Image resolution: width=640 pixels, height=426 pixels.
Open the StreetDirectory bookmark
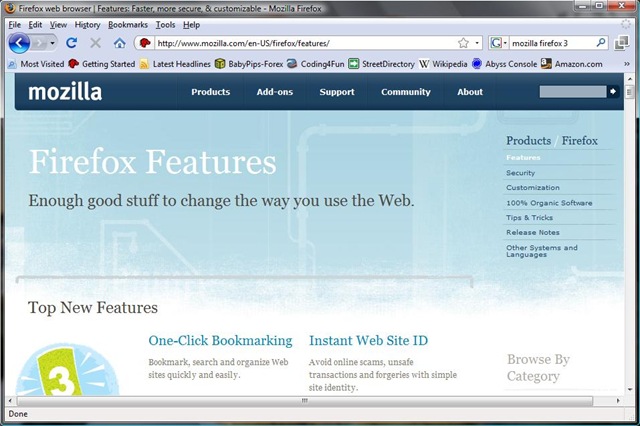(381, 64)
